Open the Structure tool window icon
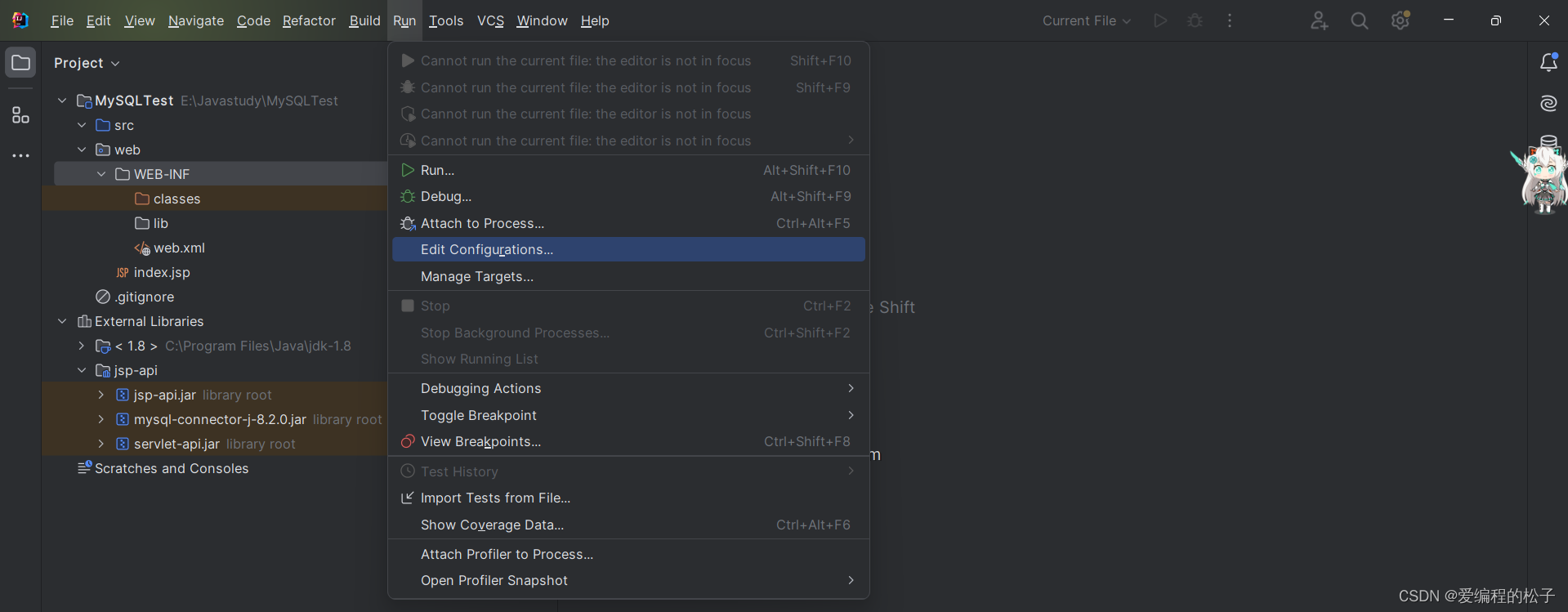 coord(21,115)
